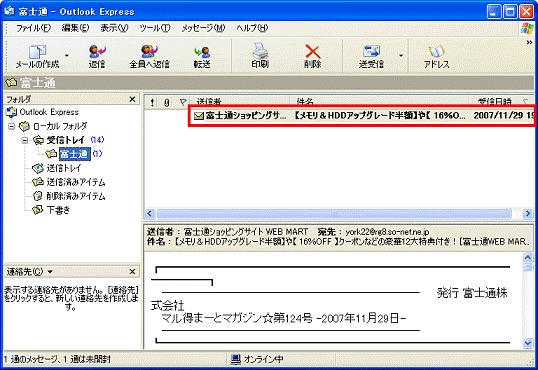The height and width of the screenshot is (370, 538).
Task: Click the Reply (返信) toolbar icon
Action: click(x=97, y=56)
